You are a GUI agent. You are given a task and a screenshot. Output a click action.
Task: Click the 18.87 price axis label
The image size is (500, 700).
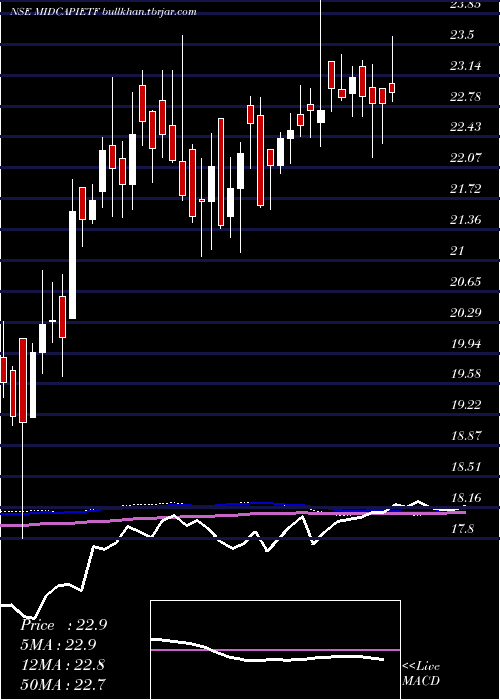(466, 436)
